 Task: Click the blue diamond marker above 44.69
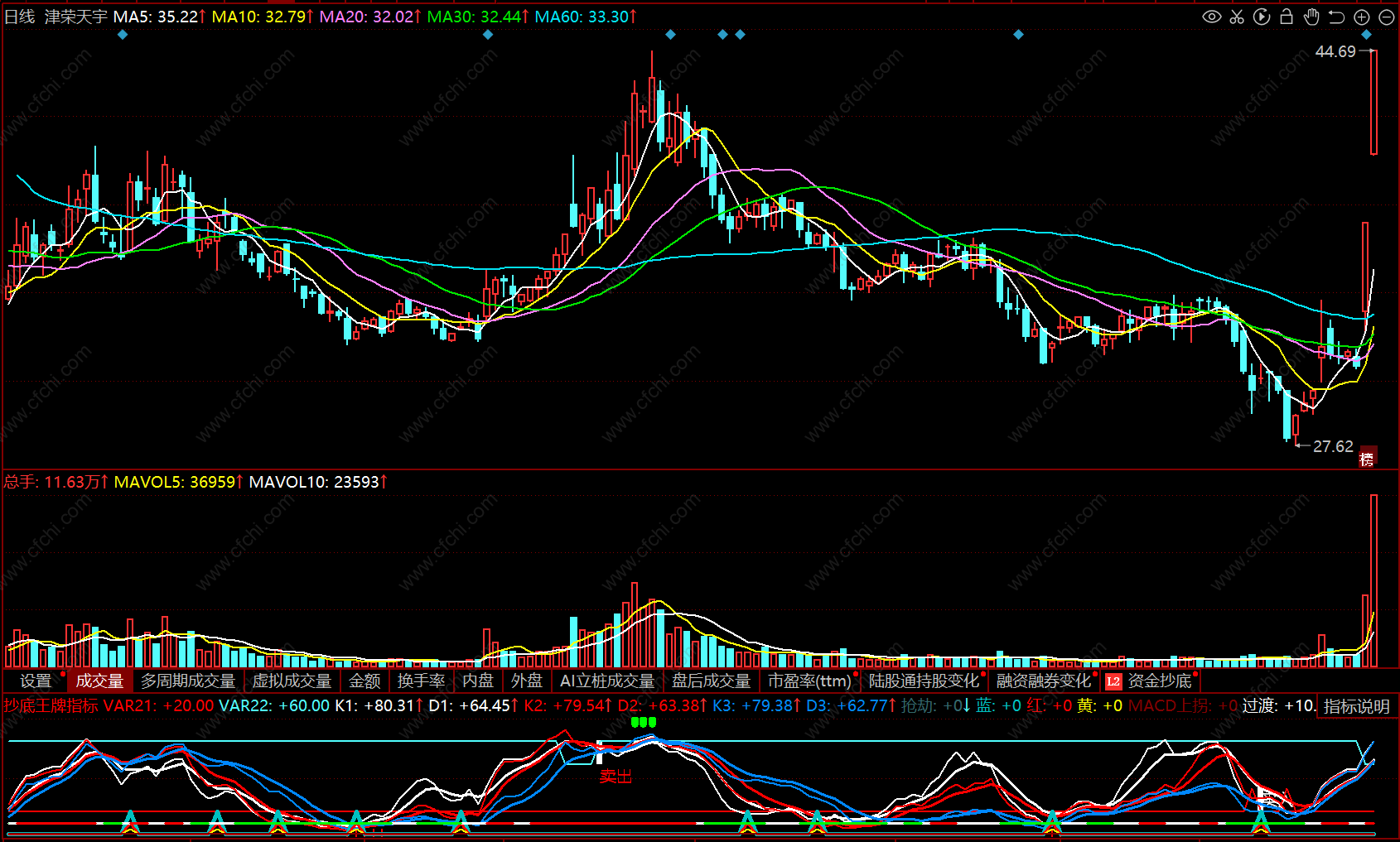(1366, 35)
